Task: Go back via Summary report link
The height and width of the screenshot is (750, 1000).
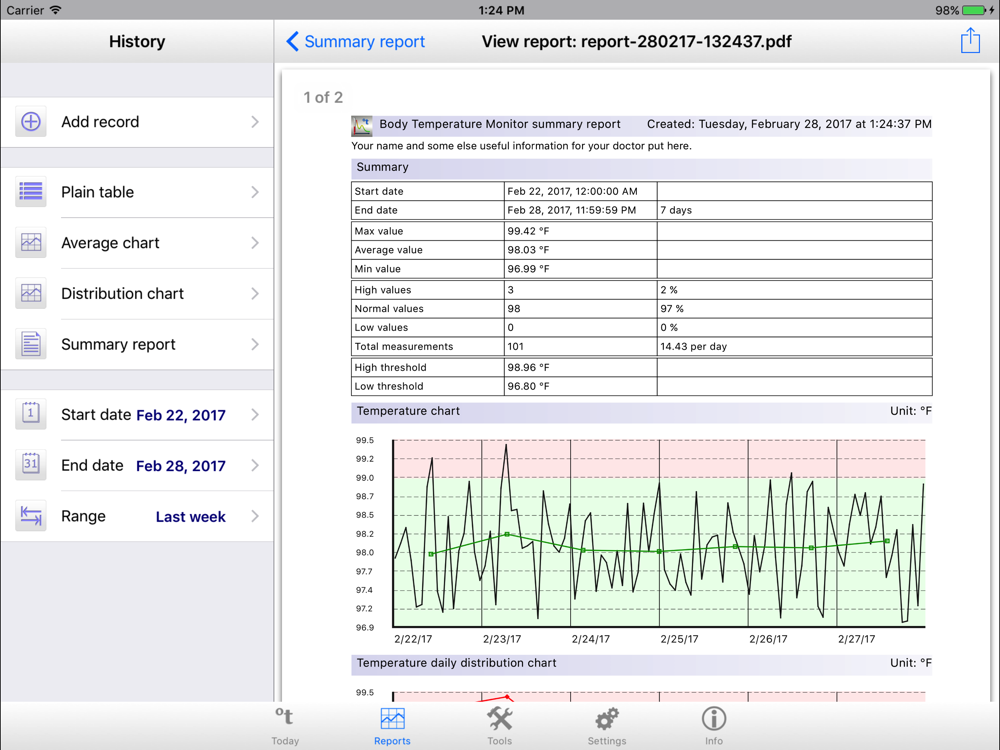Action: tap(356, 42)
